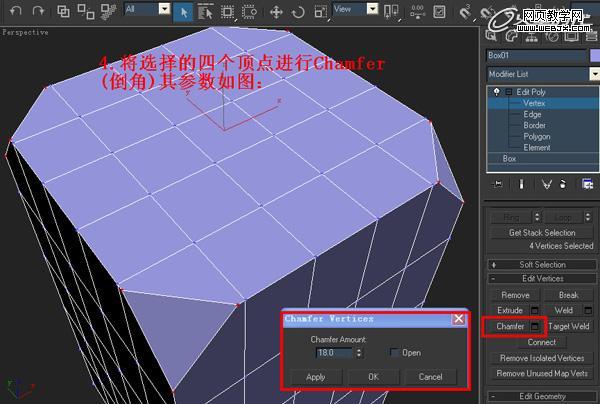Open the Modifier List dropdown

(543, 74)
